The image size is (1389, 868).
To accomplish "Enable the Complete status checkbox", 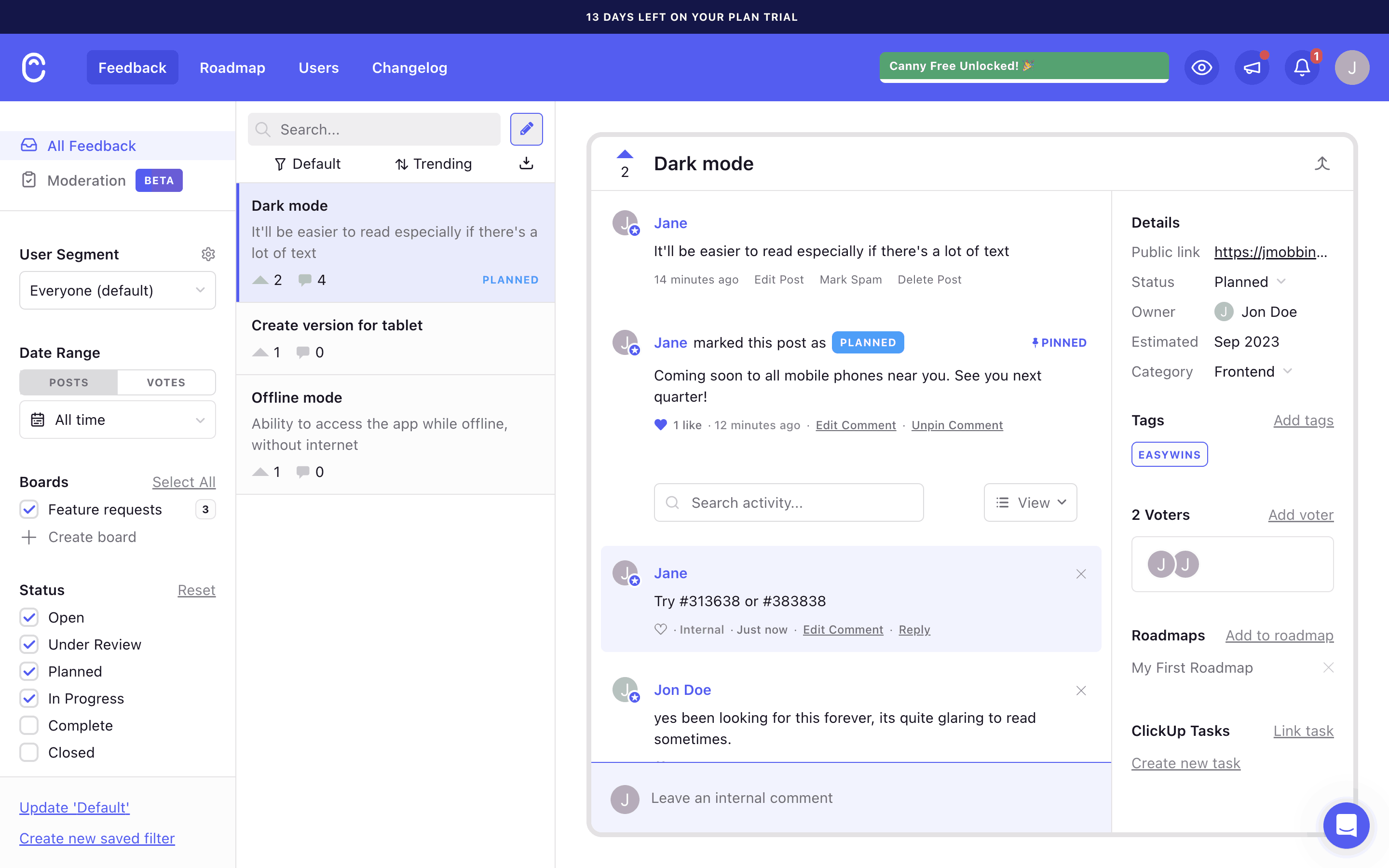I will point(29,725).
